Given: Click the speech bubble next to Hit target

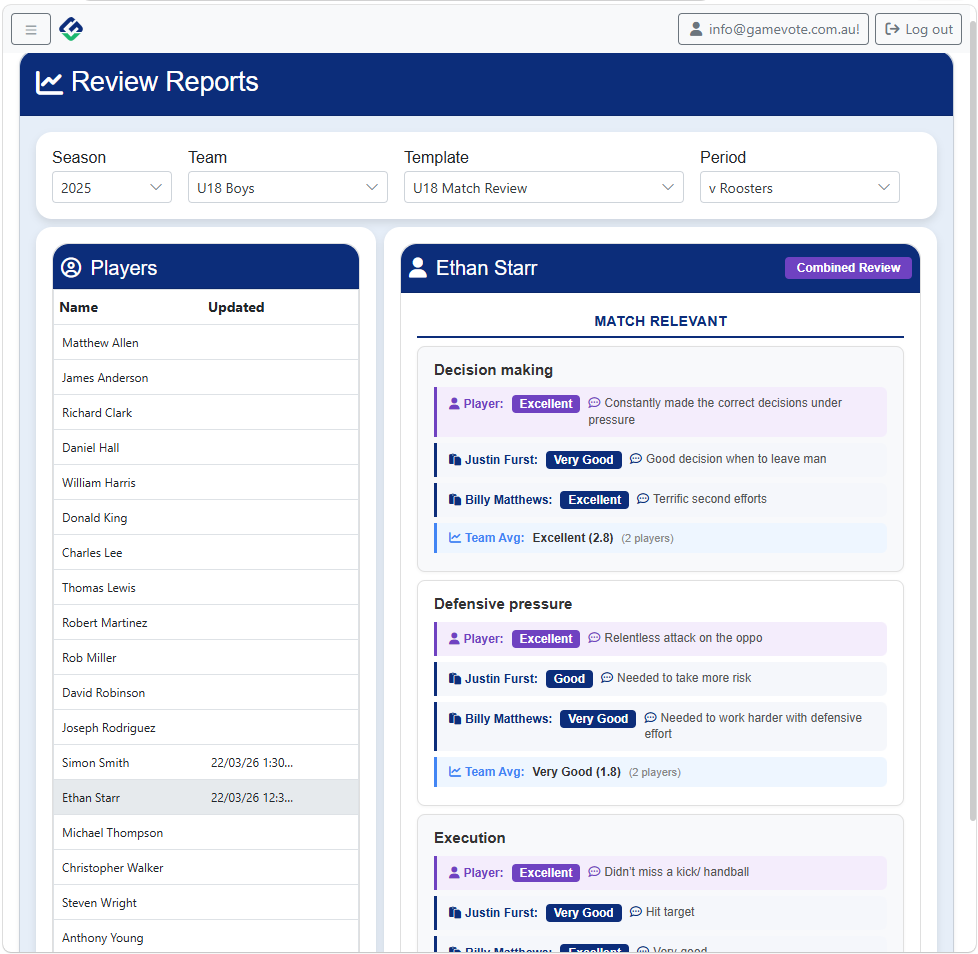Looking at the screenshot, I should click(636, 911).
